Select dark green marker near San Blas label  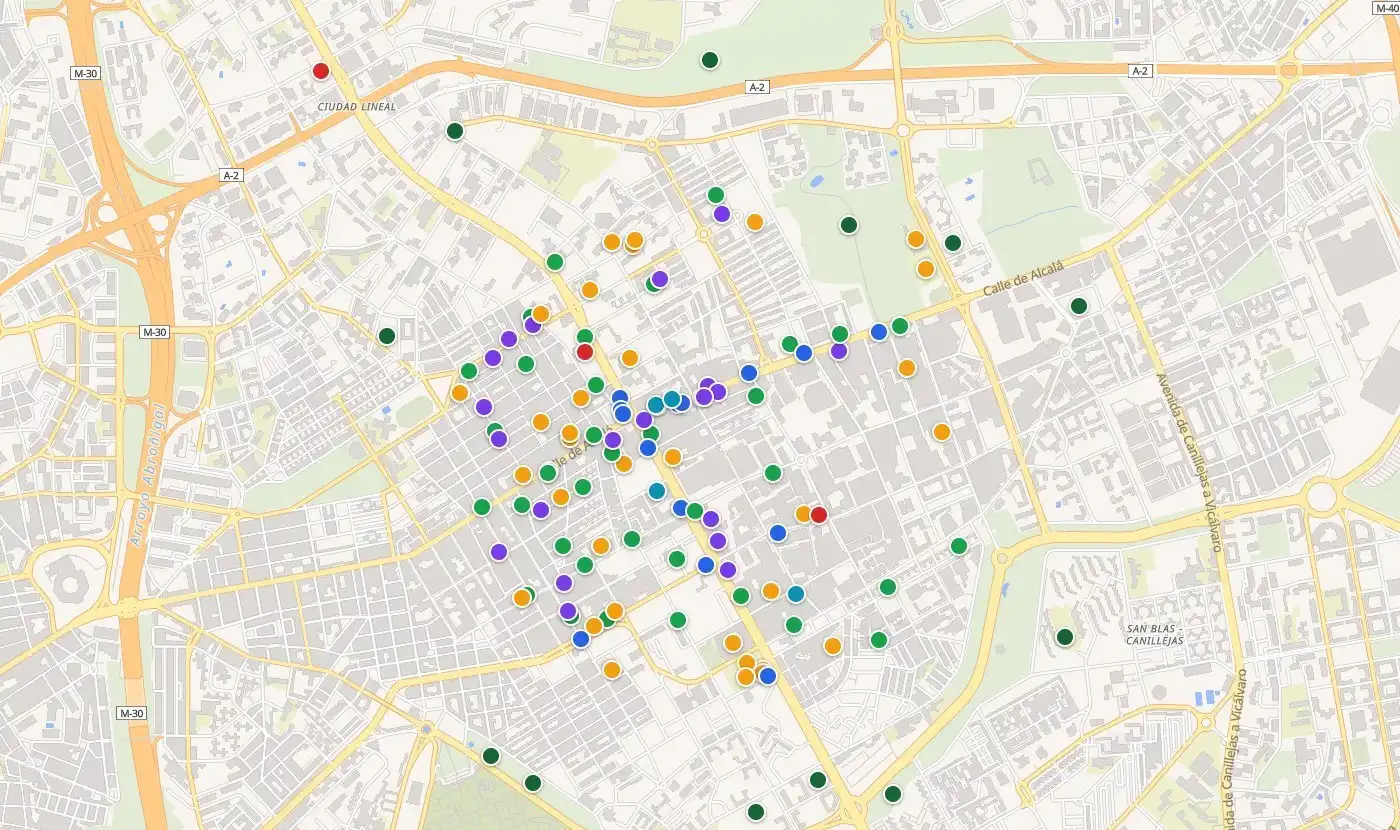[1065, 637]
